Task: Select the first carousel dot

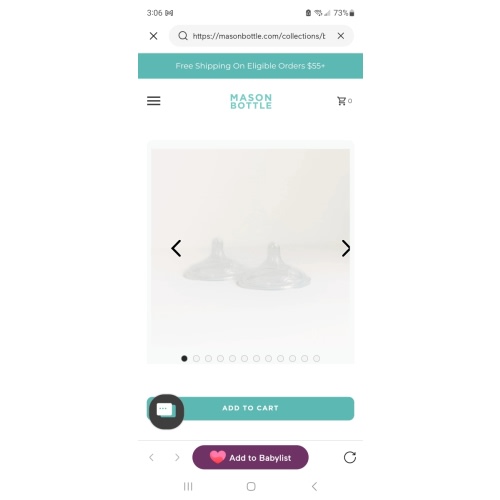Action: 184,358
